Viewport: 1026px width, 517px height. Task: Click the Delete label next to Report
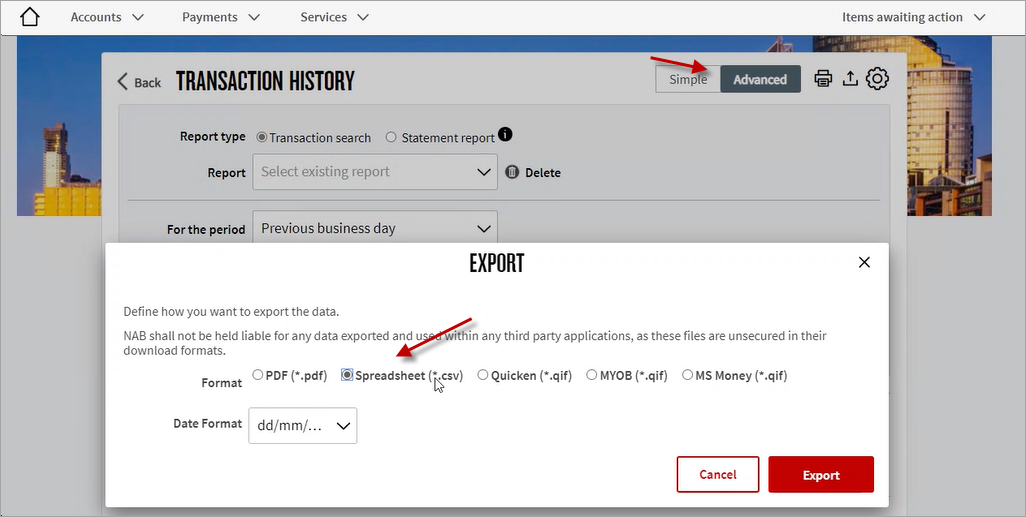pyautogui.click(x=542, y=173)
